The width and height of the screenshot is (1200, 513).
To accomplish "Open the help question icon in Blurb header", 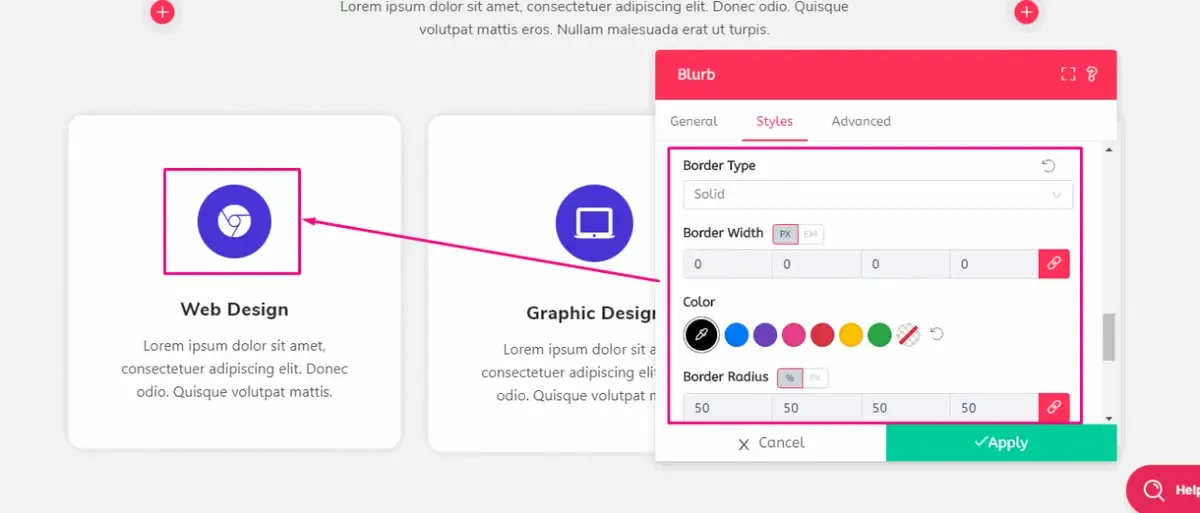I will [1092, 74].
